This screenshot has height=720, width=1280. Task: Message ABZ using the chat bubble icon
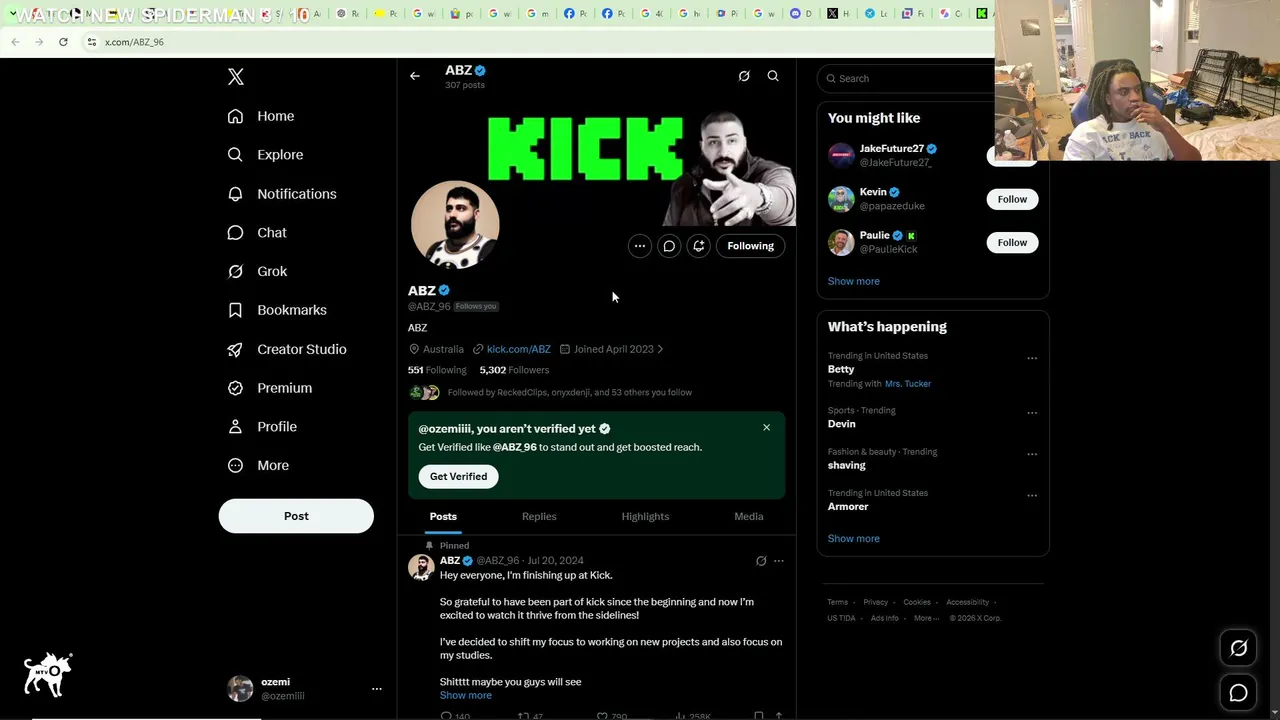[669, 246]
